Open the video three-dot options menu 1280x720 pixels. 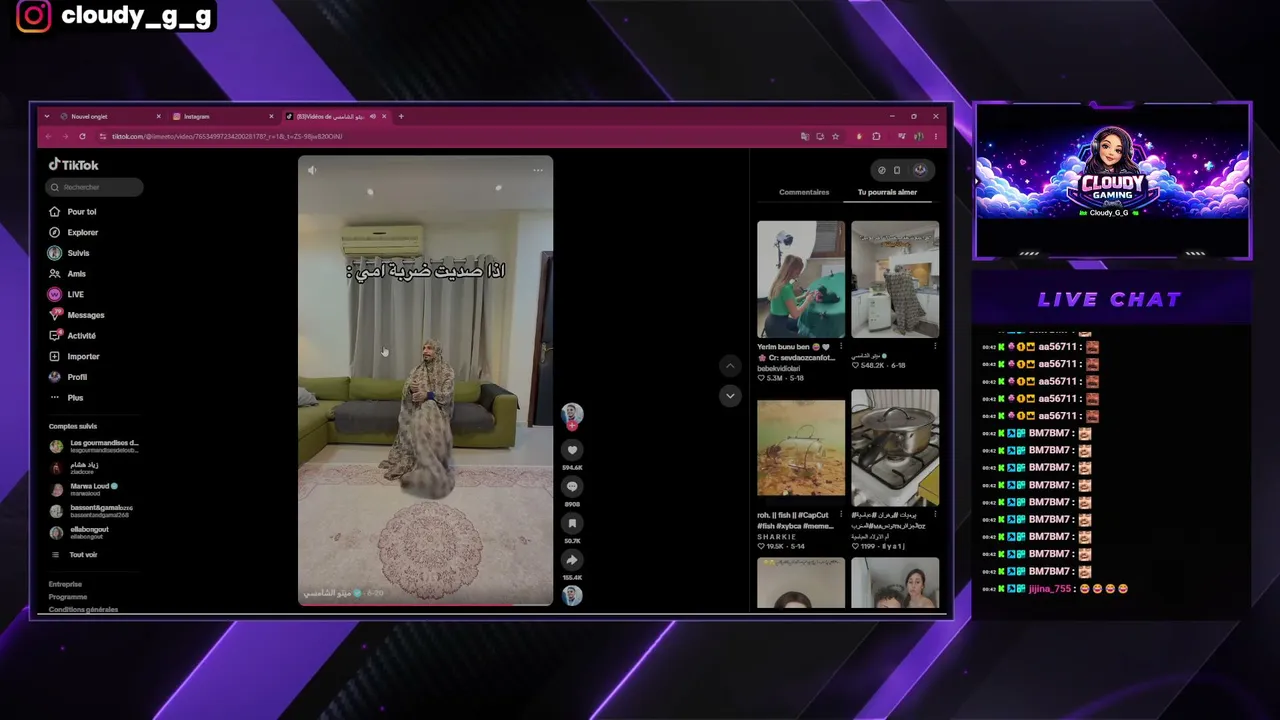[538, 170]
